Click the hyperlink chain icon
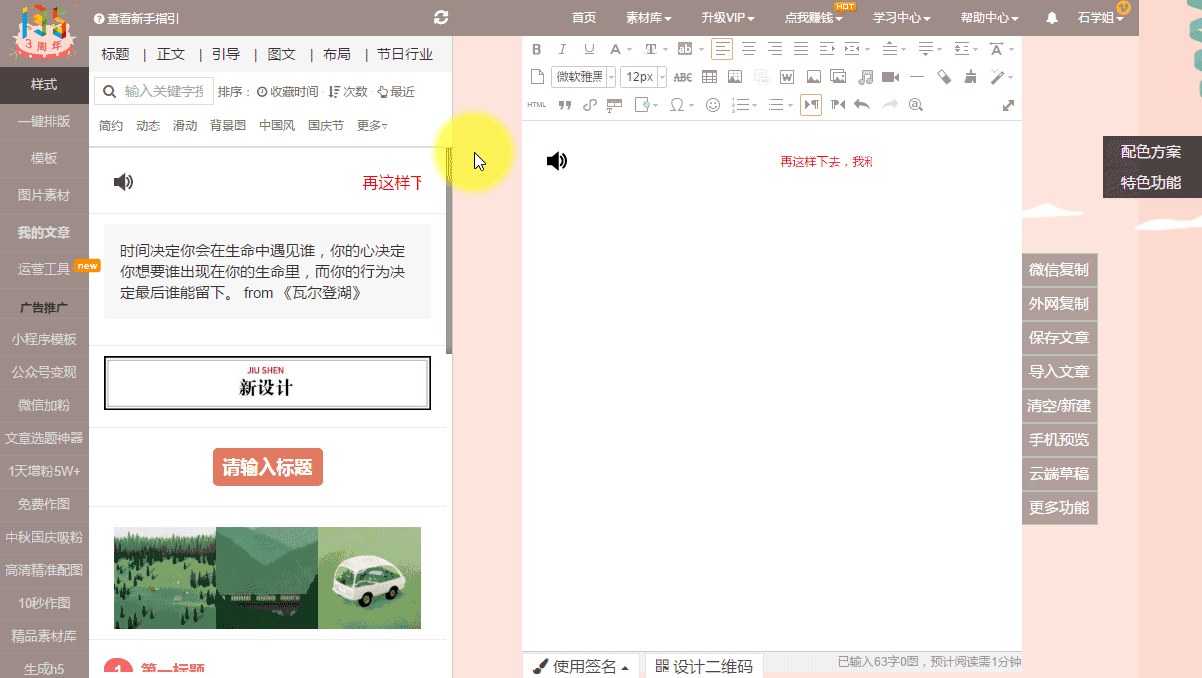Viewport: 1202px width, 678px height. [x=590, y=105]
